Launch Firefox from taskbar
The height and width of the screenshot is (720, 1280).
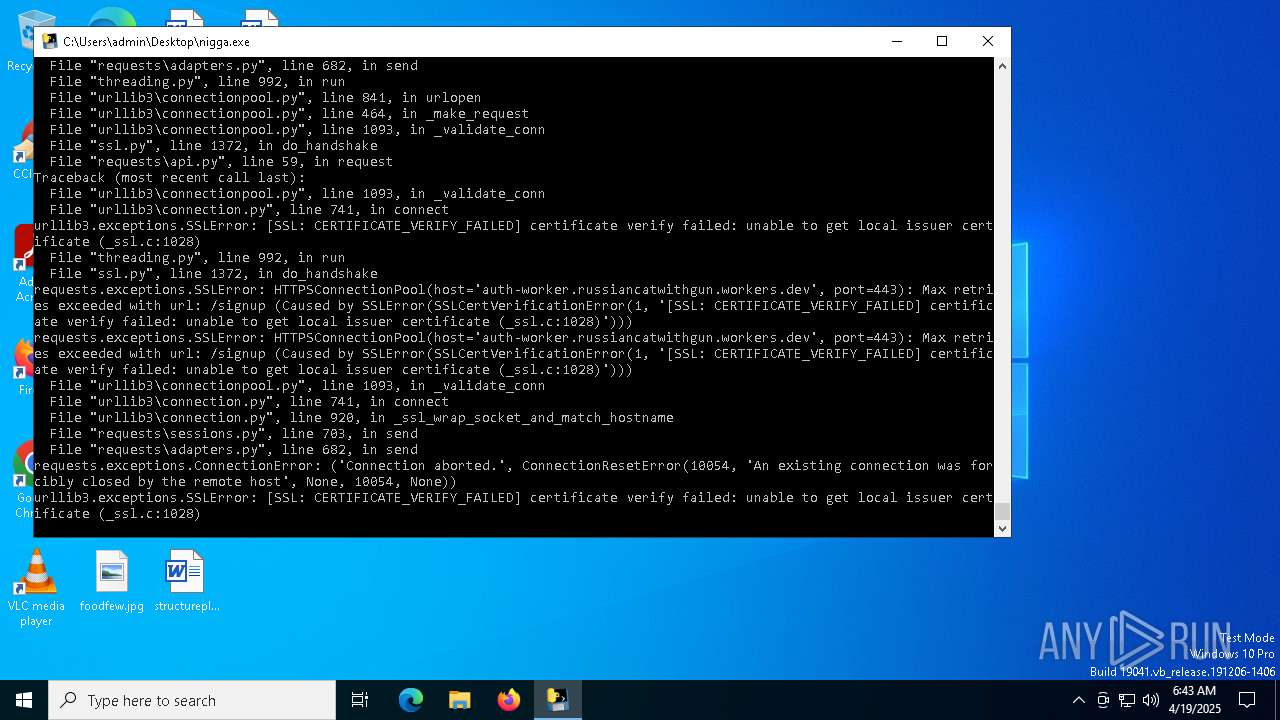click(x=508, y=700)
